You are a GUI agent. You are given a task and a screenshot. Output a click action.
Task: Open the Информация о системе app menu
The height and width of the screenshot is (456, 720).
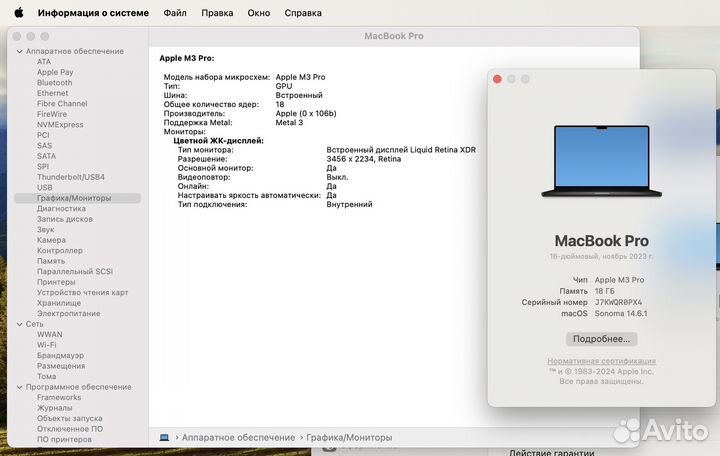pos(93,13)
